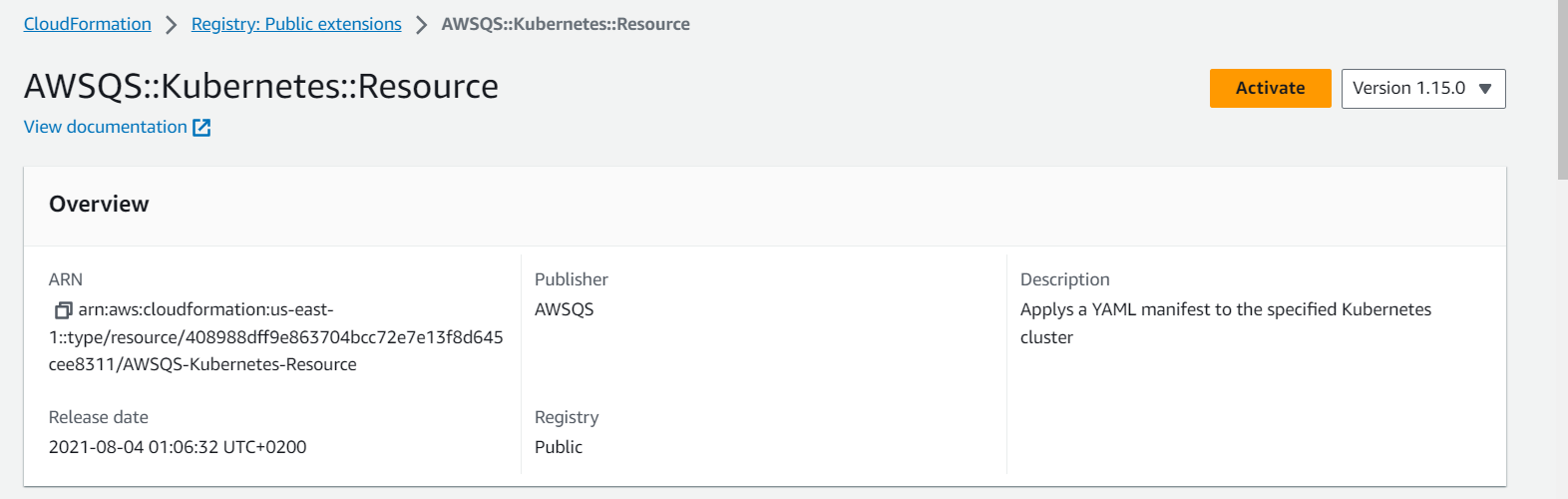Click the Overview section heading
The height and width of the screenshot is (499, 1568).
(x=99, y=205)
